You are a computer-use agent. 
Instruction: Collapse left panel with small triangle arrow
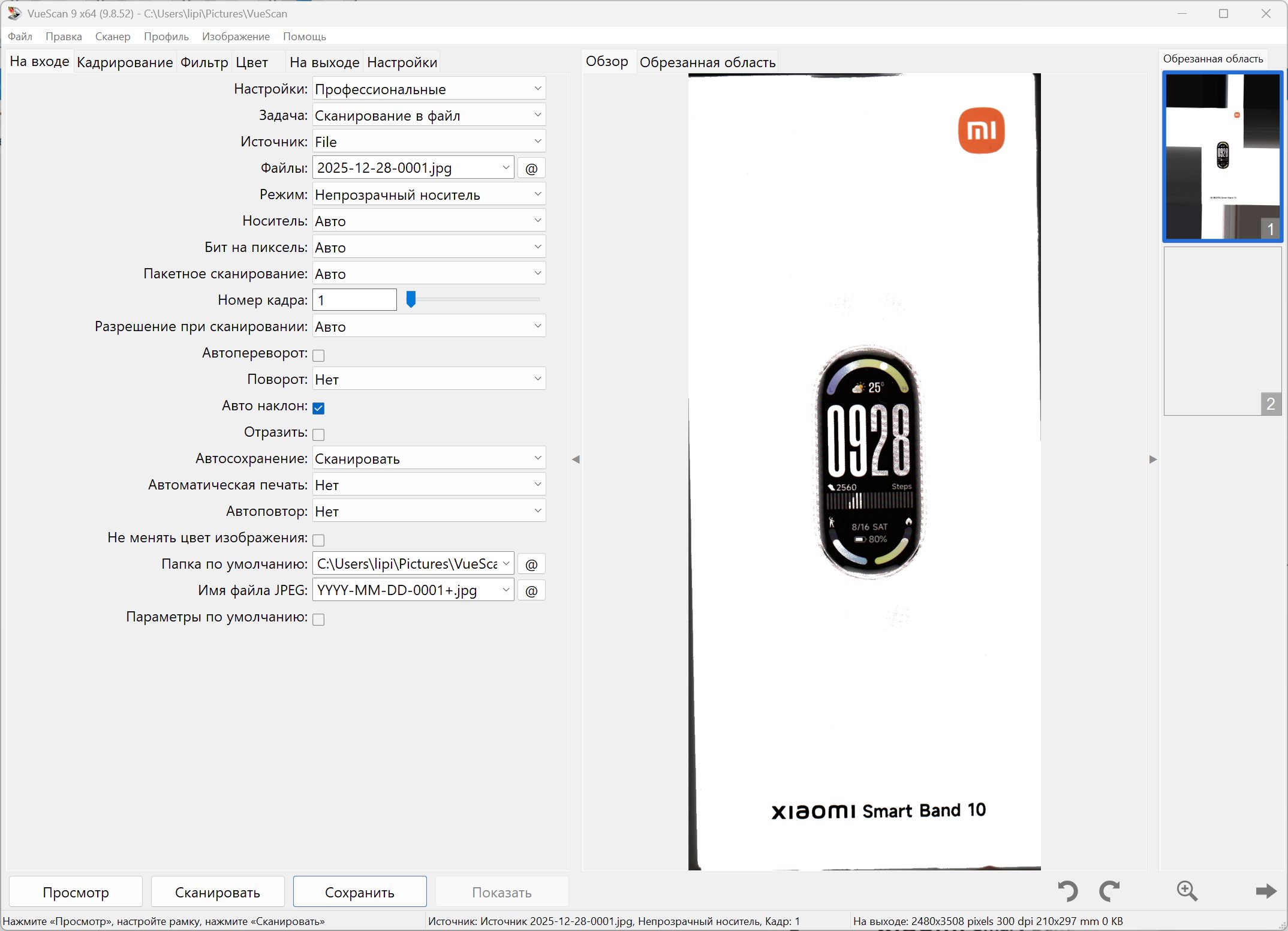(x=576, y=460)
